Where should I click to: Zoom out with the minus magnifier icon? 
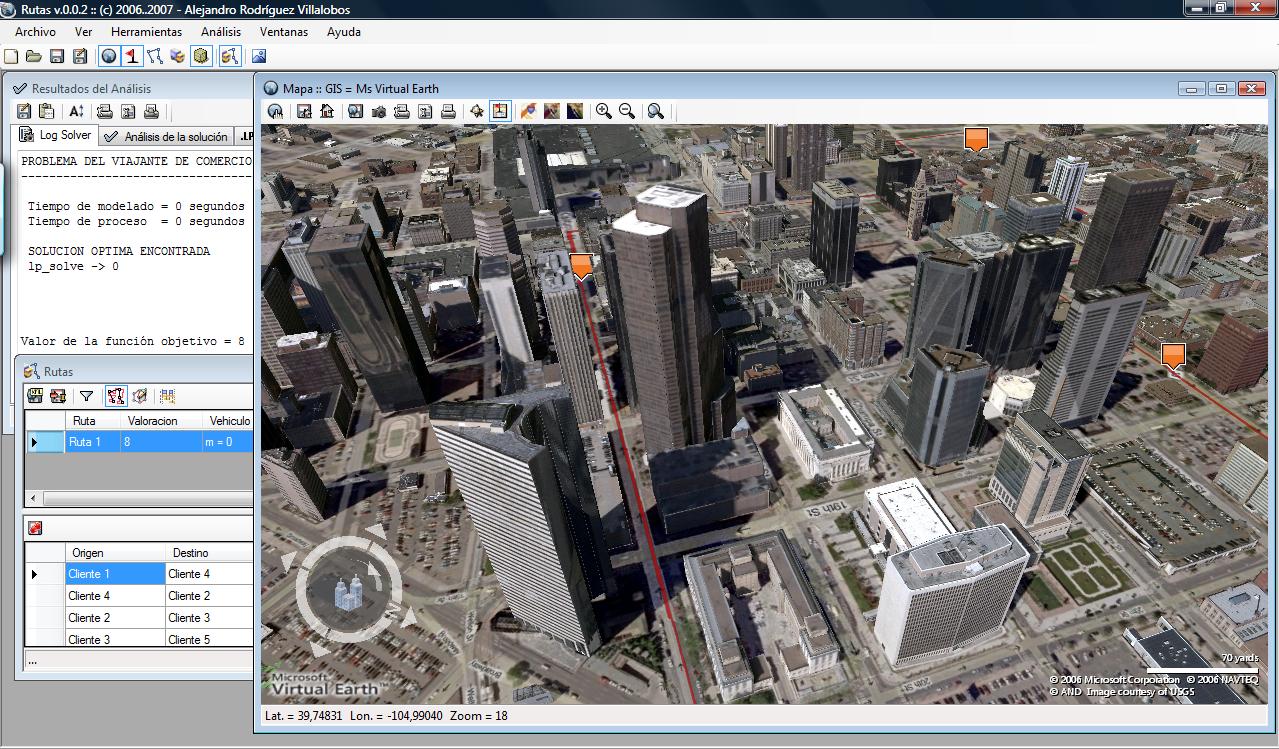pyautogui.click(x=627, y=112)
